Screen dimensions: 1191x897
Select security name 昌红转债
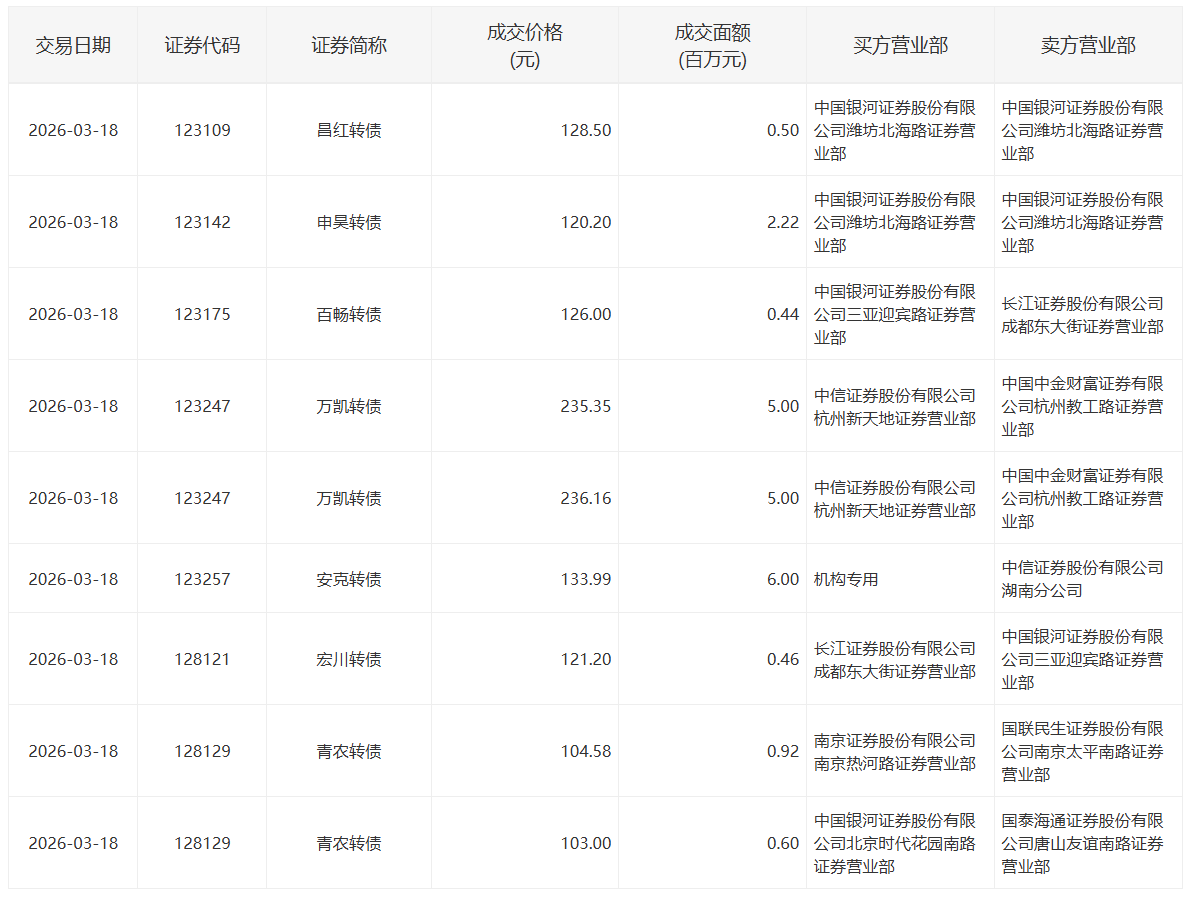349,130
